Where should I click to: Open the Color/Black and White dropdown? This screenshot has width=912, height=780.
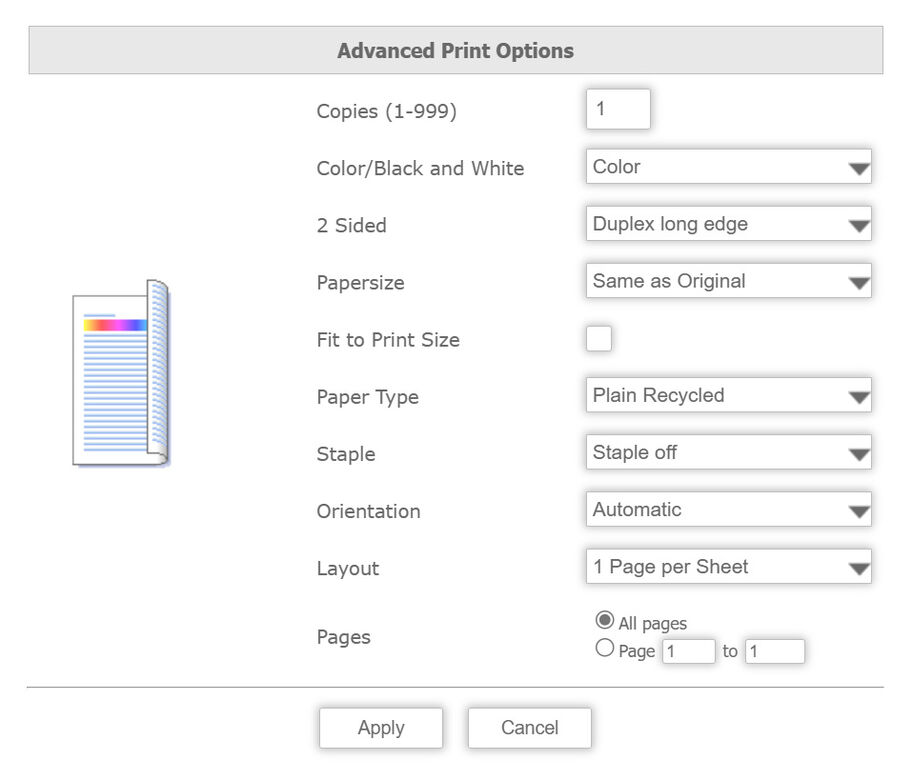click(728, 167)
